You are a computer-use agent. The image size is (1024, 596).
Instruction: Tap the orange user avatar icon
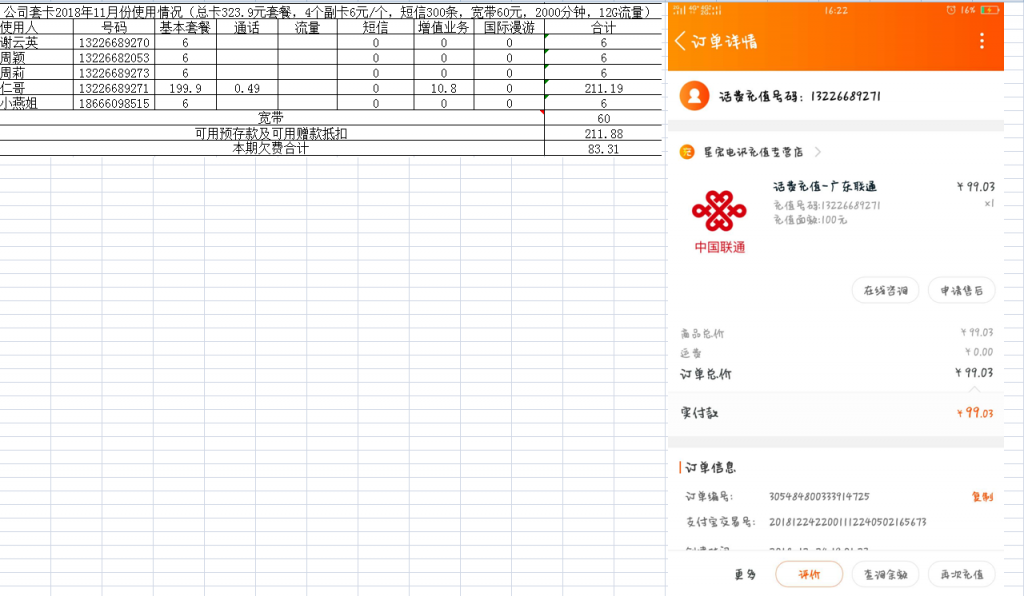692,96
